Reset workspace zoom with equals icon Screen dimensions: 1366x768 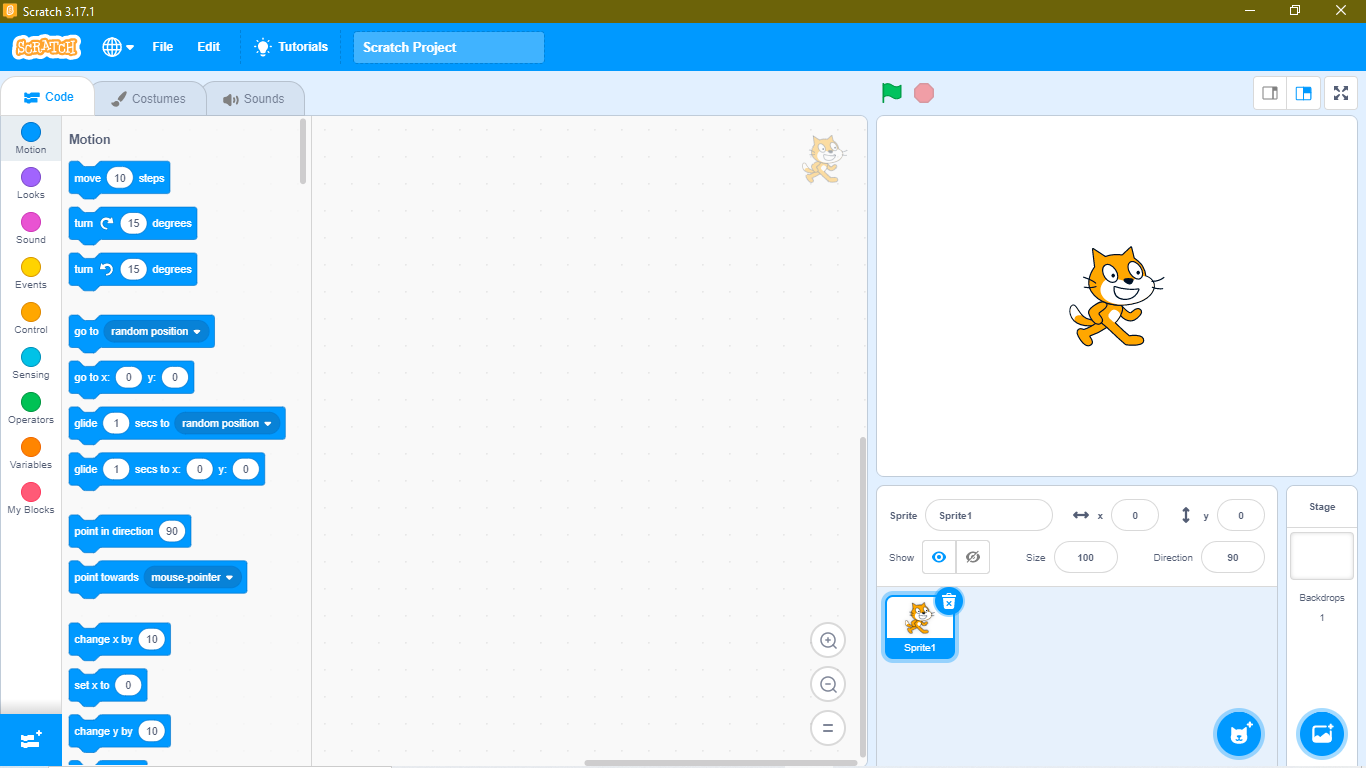pyautogui.click(x=828, y=729)
